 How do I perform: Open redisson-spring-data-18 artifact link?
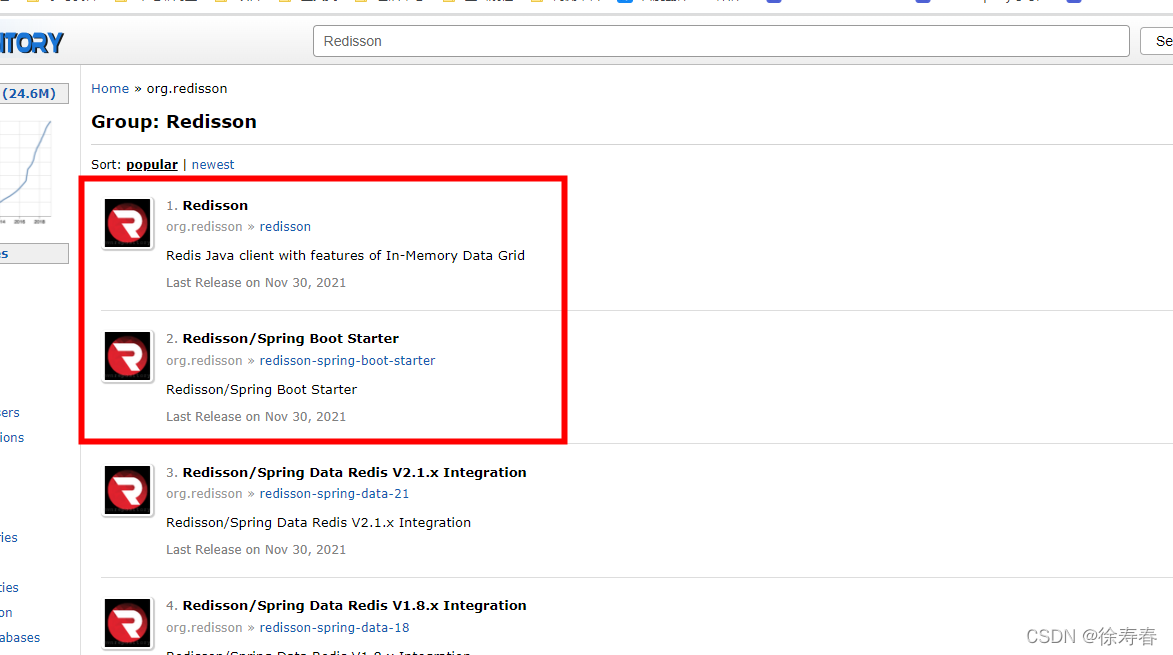pyautogui.click(x=334, y=627)
